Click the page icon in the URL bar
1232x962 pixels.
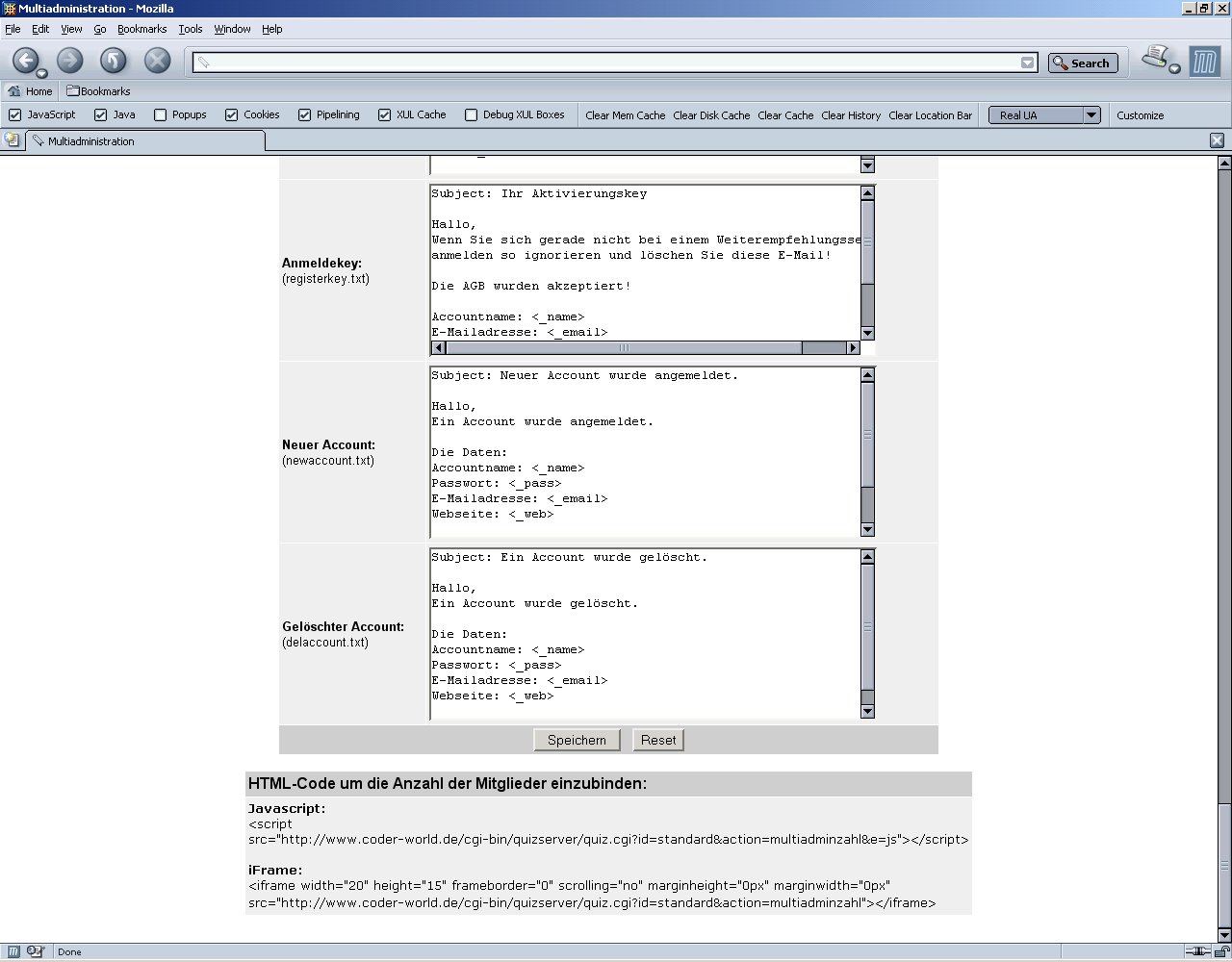pos(203,63)
